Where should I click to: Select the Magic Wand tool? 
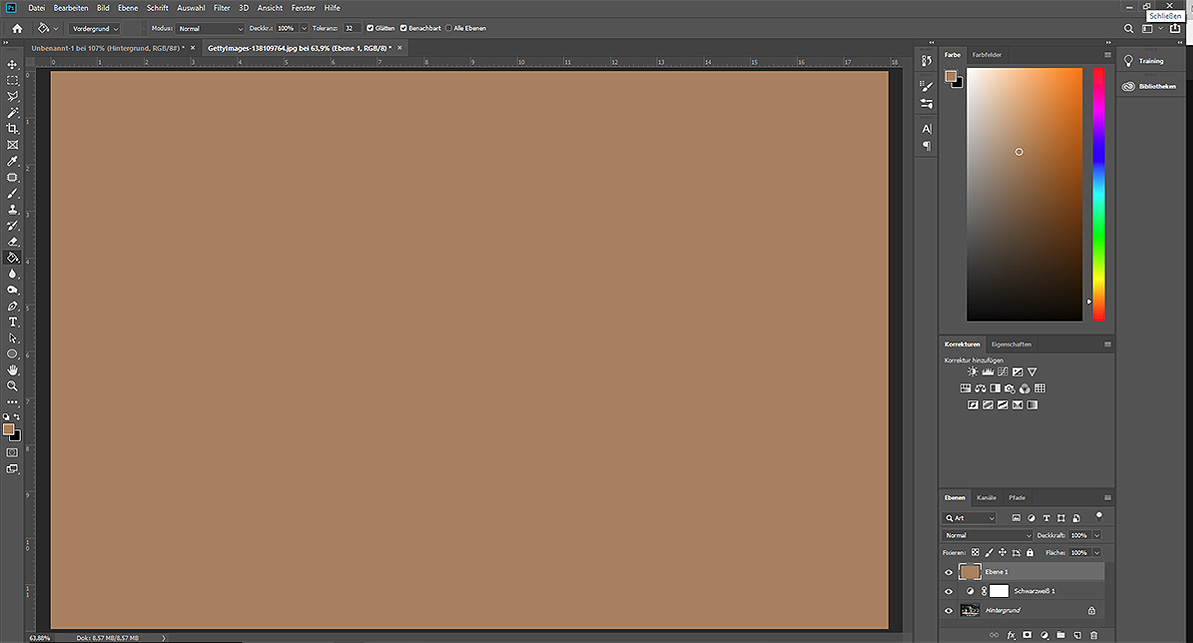13,113
